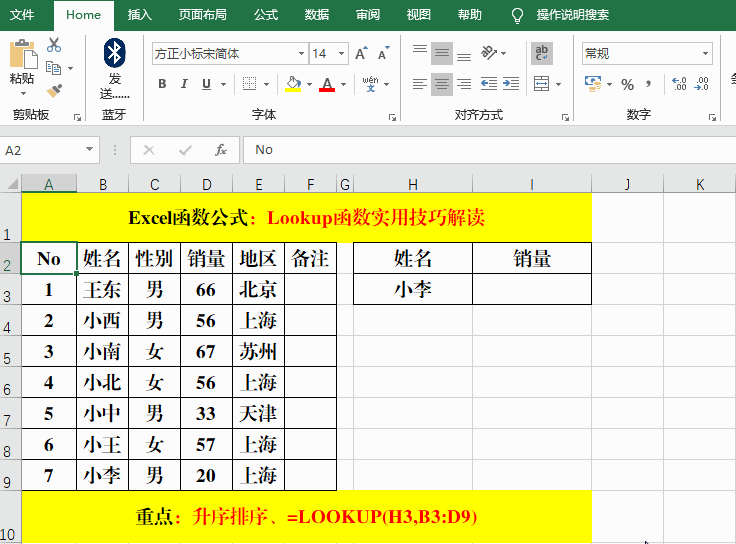Open the font name dropdown
The width and height of the screenshot is (736, 544).
tap(301, 54)
